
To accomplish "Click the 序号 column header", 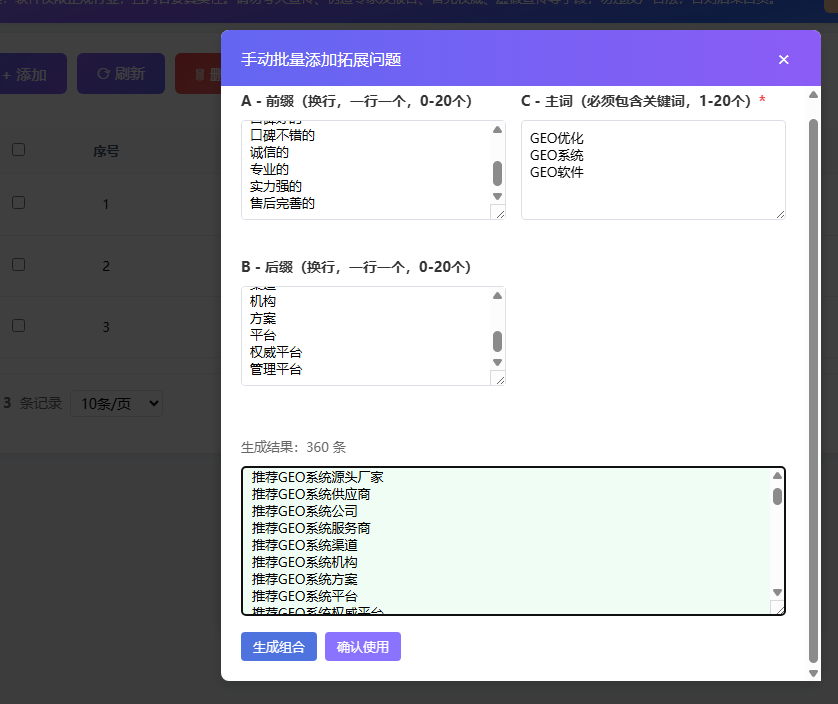I will pyautogui.click(x=106, y=151).
